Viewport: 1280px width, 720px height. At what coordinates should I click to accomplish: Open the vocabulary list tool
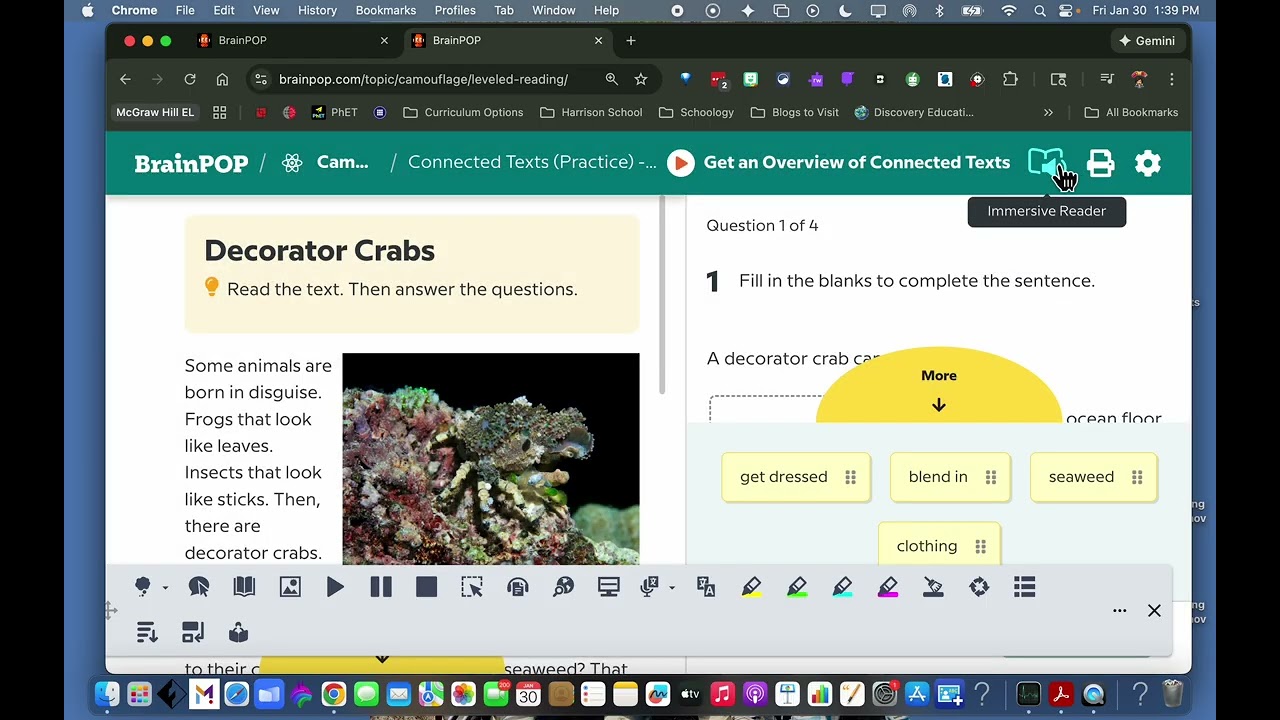coord(1024,587)
